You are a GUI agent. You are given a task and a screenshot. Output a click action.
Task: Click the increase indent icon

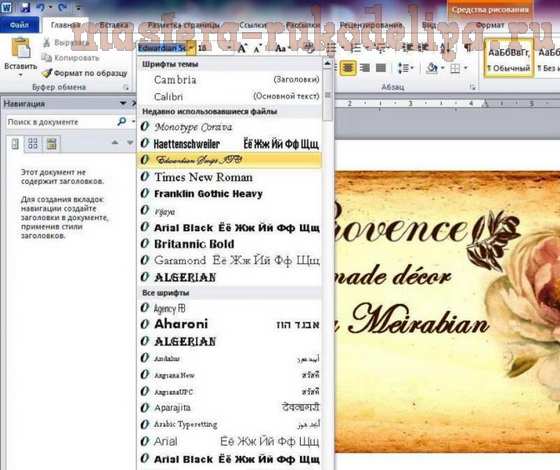coord(423,48)
